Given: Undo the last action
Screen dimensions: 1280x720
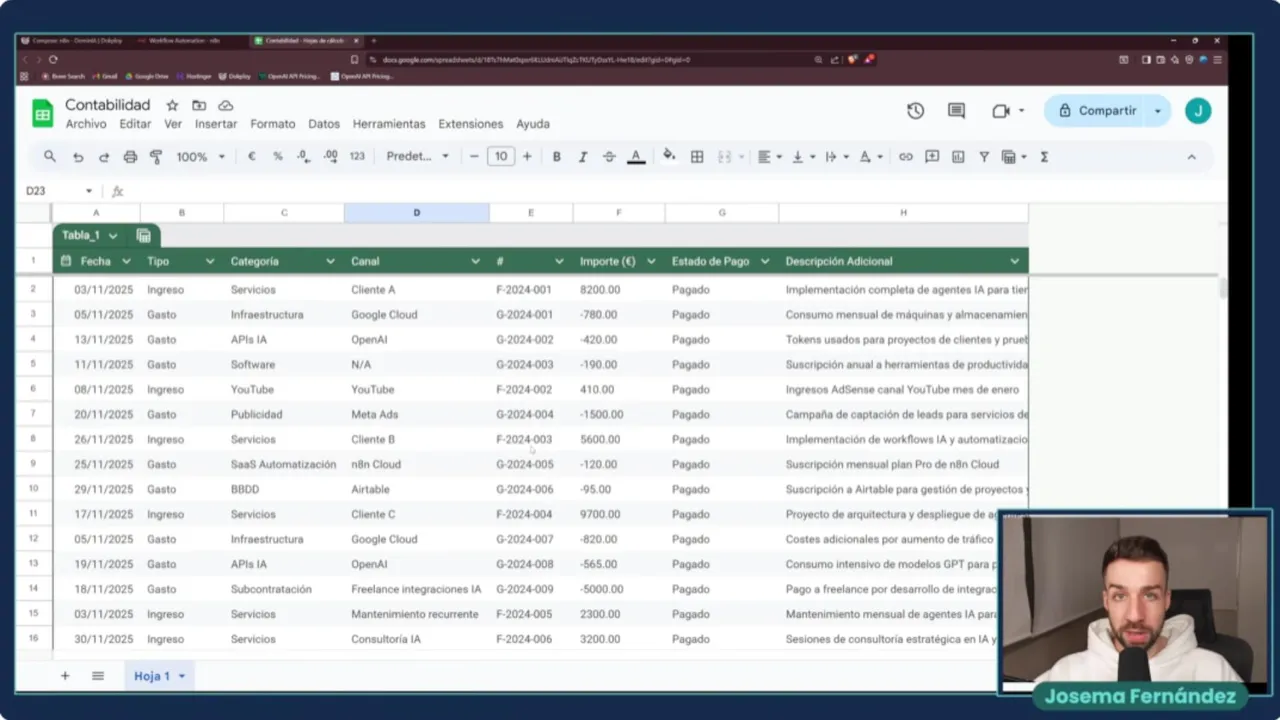Looking at the screenshot, I should [78, 157].
